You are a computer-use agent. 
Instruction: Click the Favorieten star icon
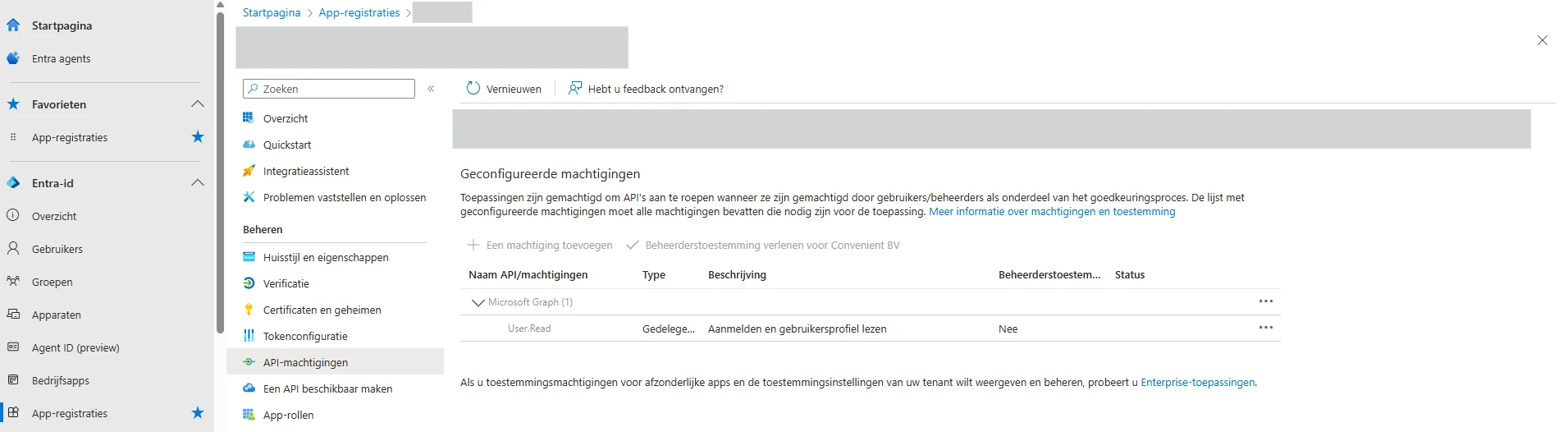pyautogui.click(x=13, y=104)
